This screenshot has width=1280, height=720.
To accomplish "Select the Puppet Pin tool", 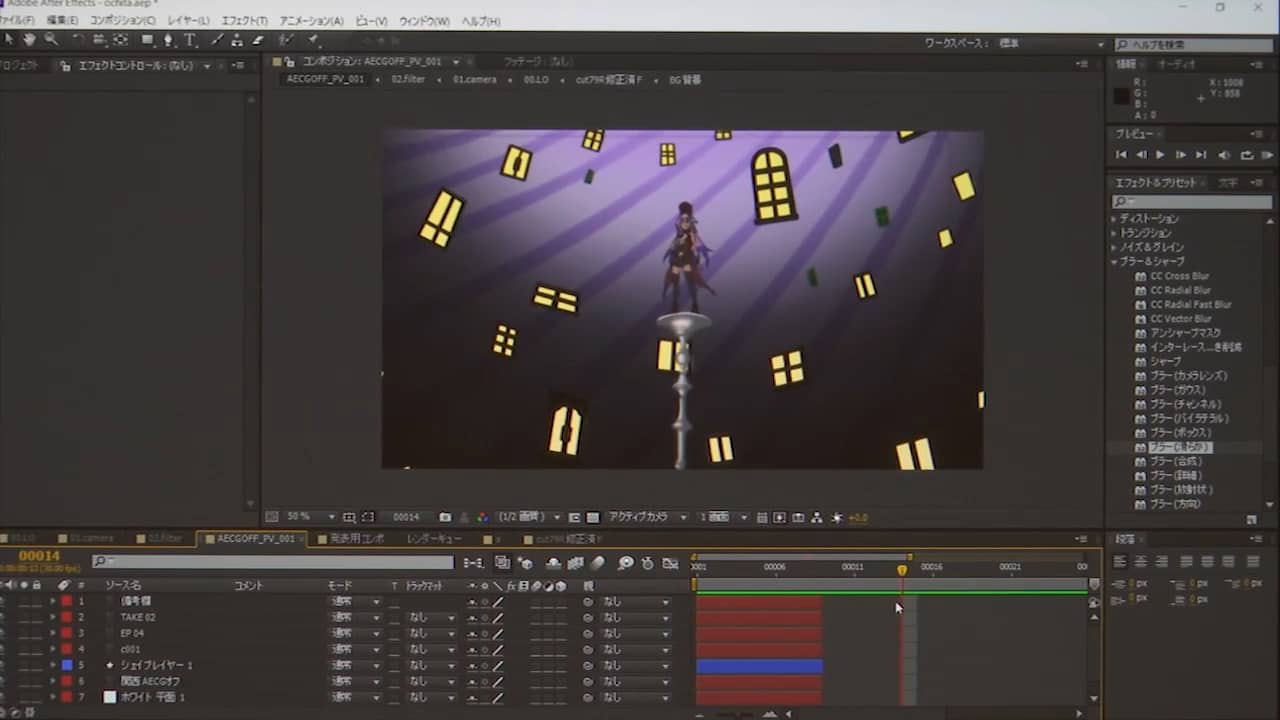I will pos(312,40).
